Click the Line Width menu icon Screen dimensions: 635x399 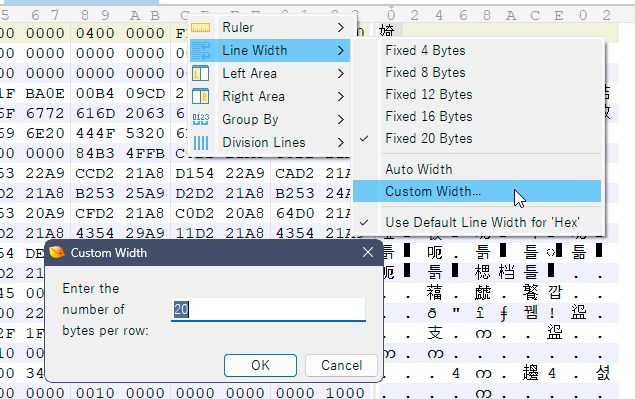click(x=200, y=51)
